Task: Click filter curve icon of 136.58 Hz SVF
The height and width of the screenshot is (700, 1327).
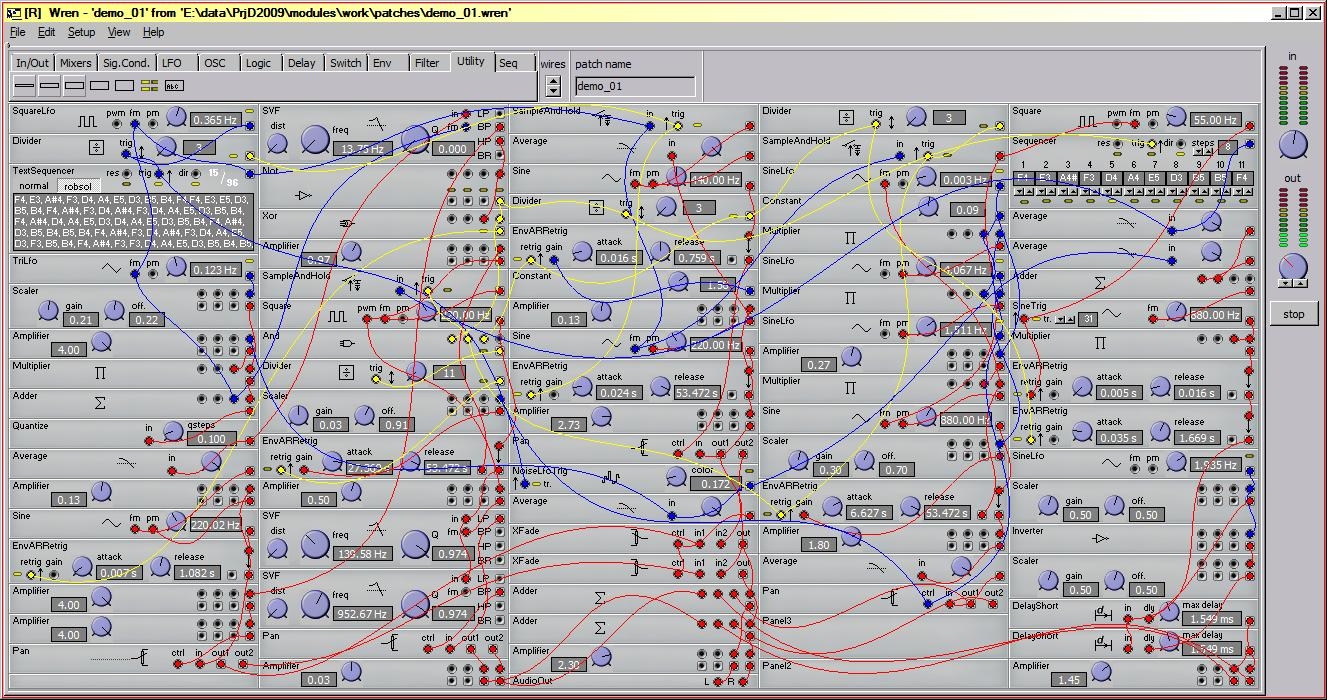Action: coord(376,528)
